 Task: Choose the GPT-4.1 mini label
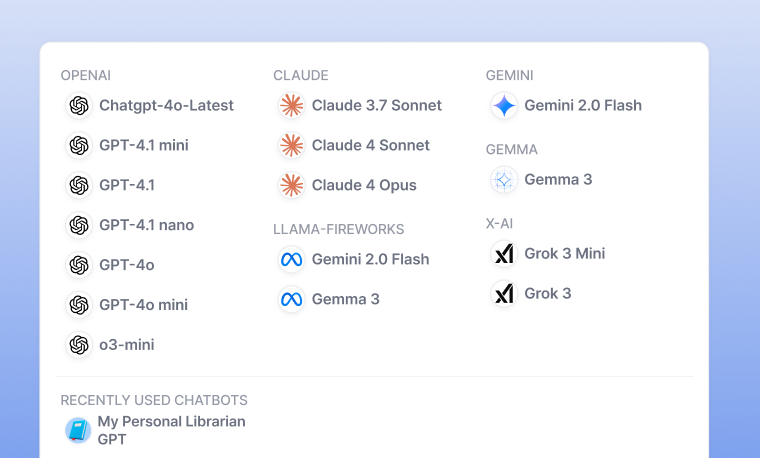pyautogui.click(x=144, y=145)
